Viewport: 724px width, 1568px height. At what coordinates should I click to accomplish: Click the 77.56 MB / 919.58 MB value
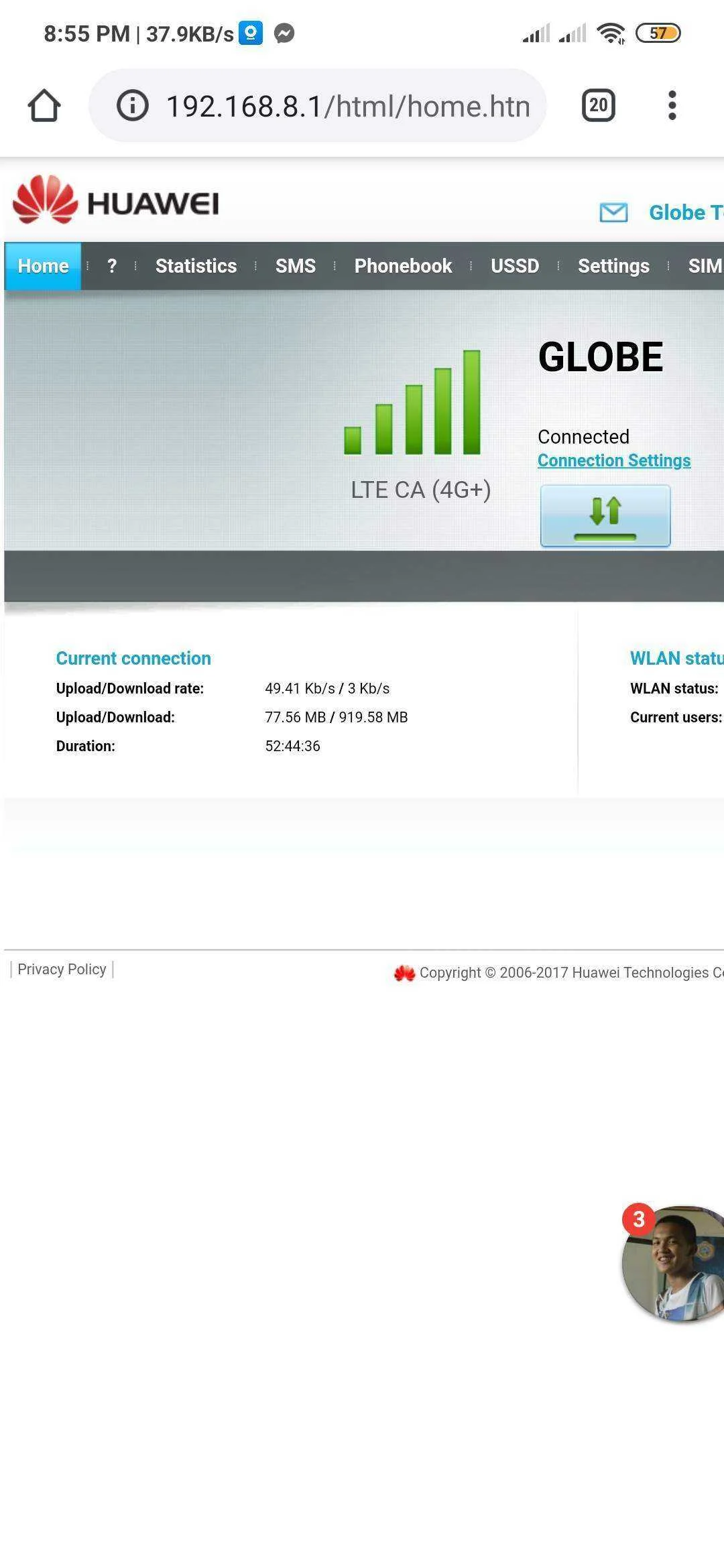pos(337,717)
